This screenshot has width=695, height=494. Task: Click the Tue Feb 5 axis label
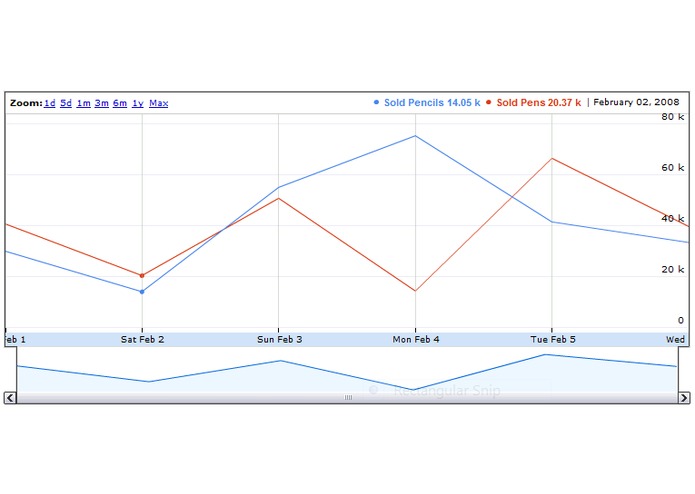[x=553, y=339]
